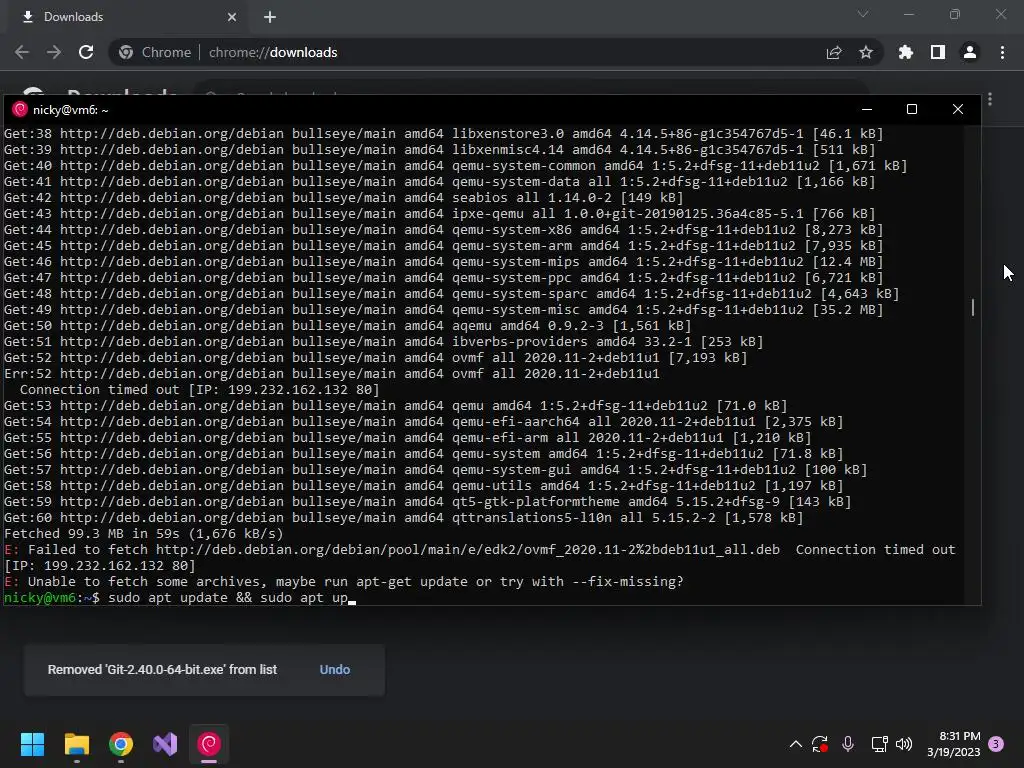The height and width of the screenshot is (768, 1024).
Task: Open the notification badge showing 3
Action: tap(996, 744)
